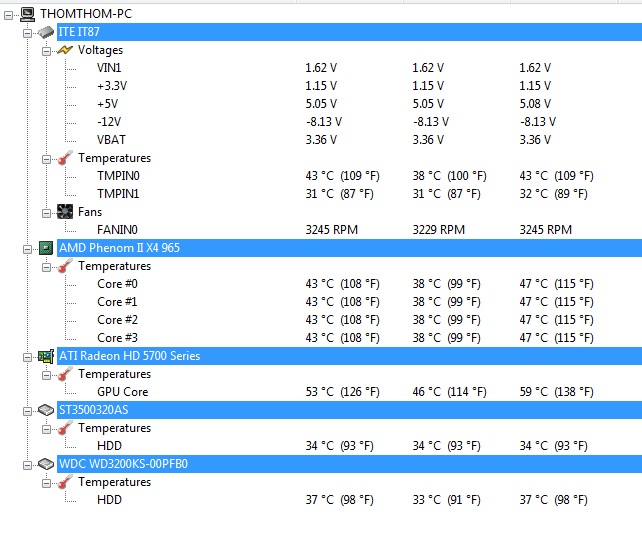Click the Voltages lightning icon

point(65,50)
